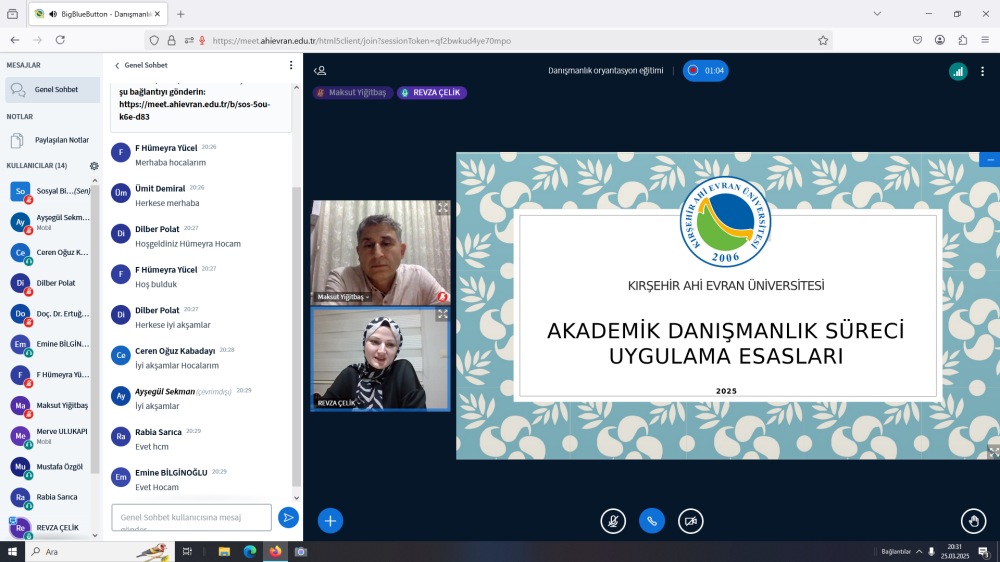Share webcam with the camera button
The width and height of the screenshot is (1000, 562).
click(691, 521)
